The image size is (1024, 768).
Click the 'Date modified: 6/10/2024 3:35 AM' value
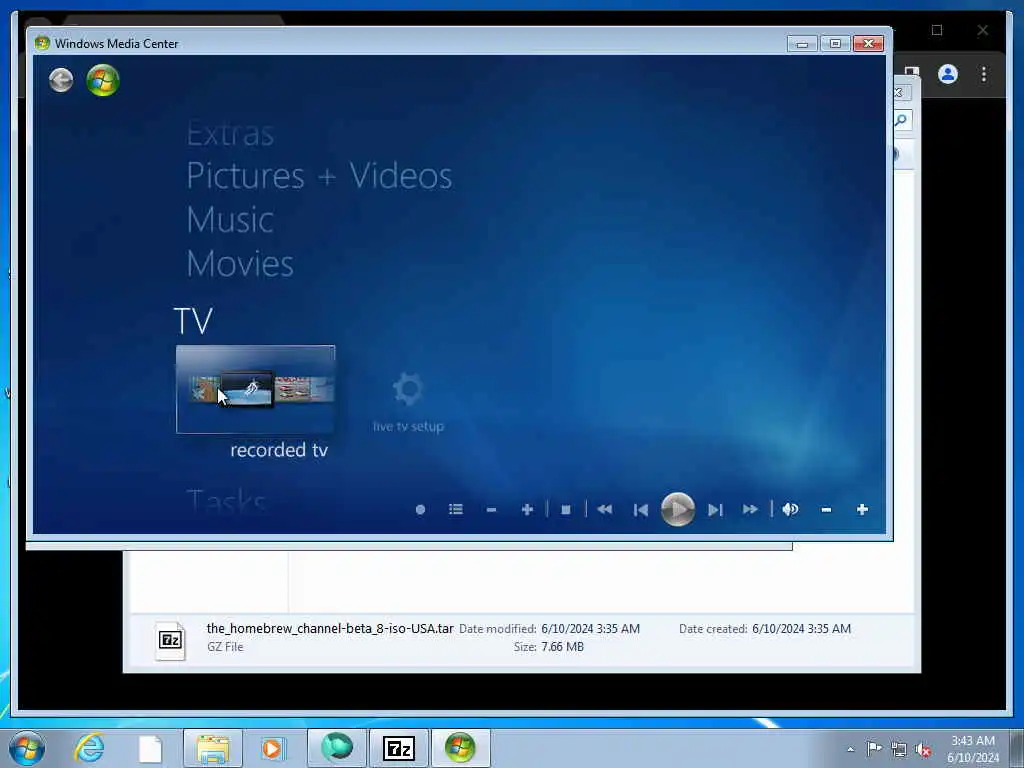point(590,629)
